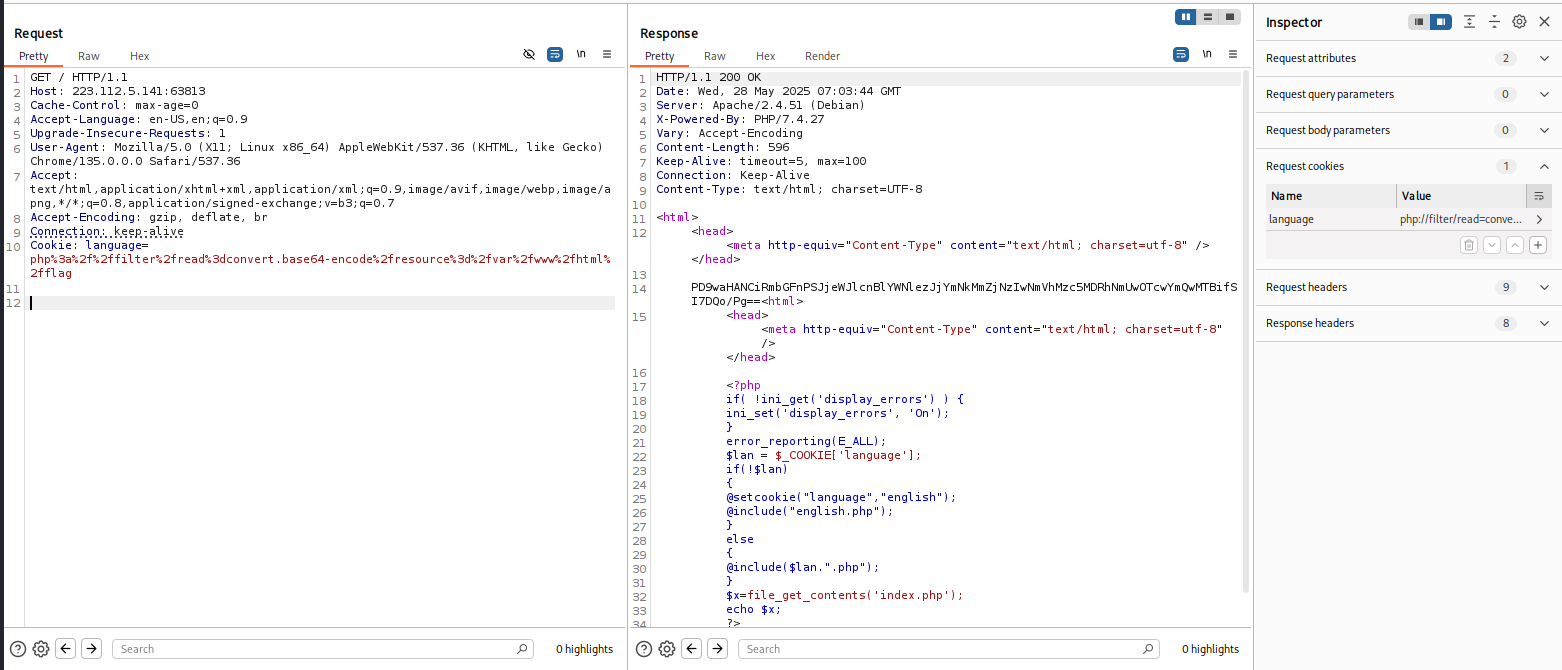Click the Cookie header line in Request

(x=322, y=259)
